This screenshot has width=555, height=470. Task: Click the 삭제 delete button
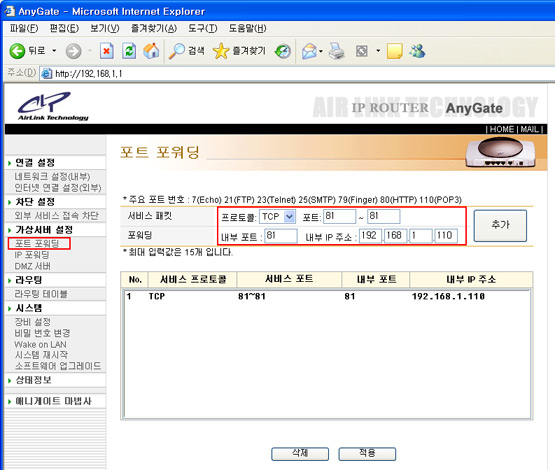coord(300,454)
